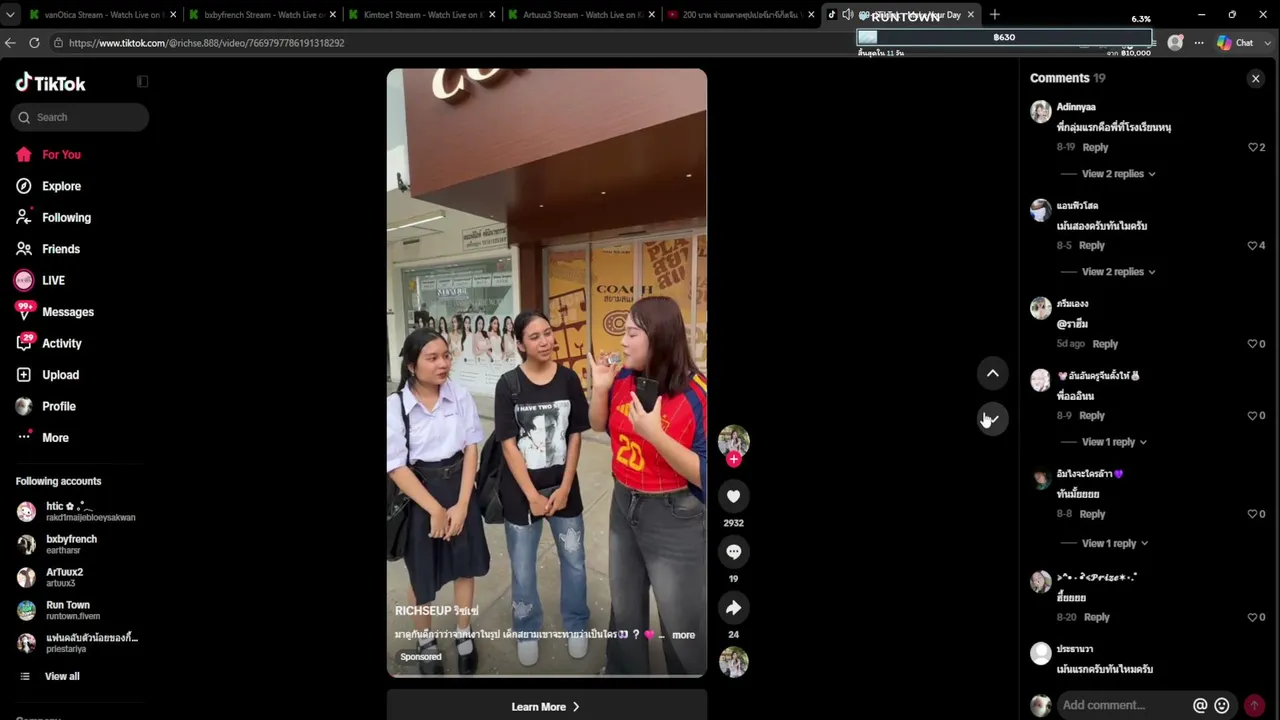This screenshot has width=1280, height=720.
Task: Click the Learn More button
Action: 546,707
